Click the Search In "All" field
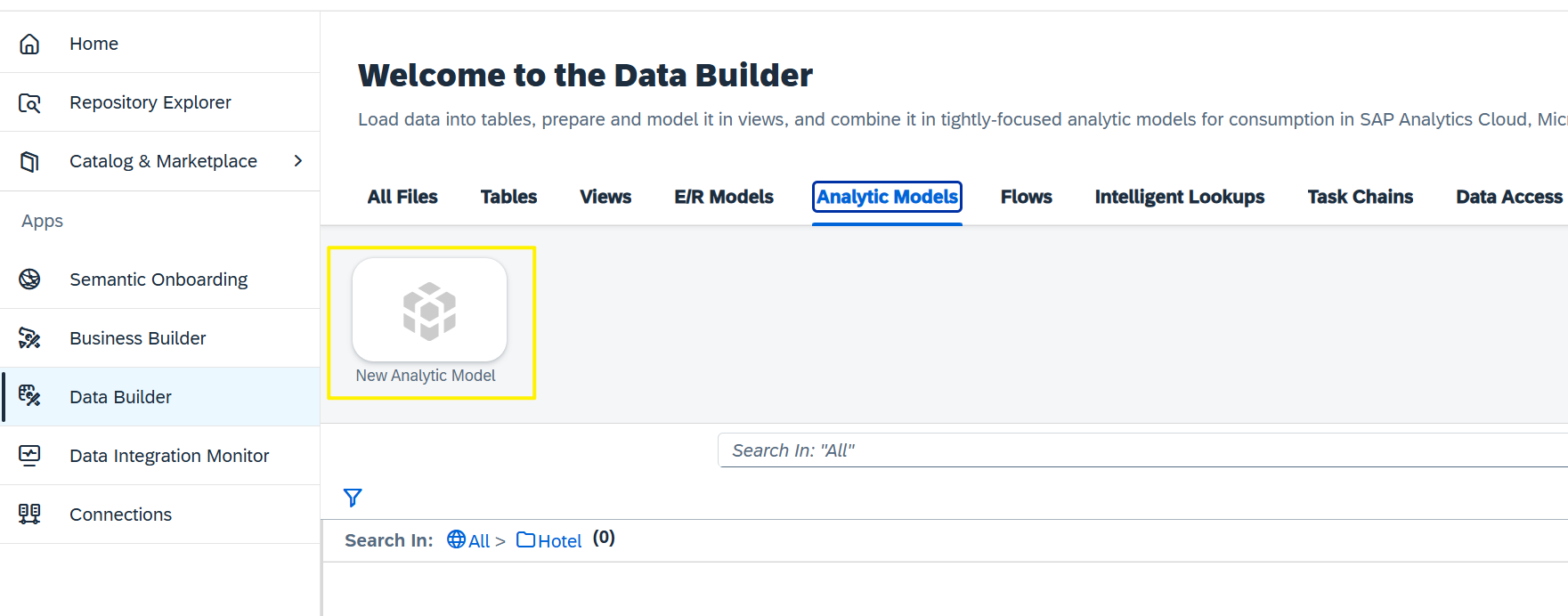This screenshot has width=1568, height=616. click(1143, 450)
